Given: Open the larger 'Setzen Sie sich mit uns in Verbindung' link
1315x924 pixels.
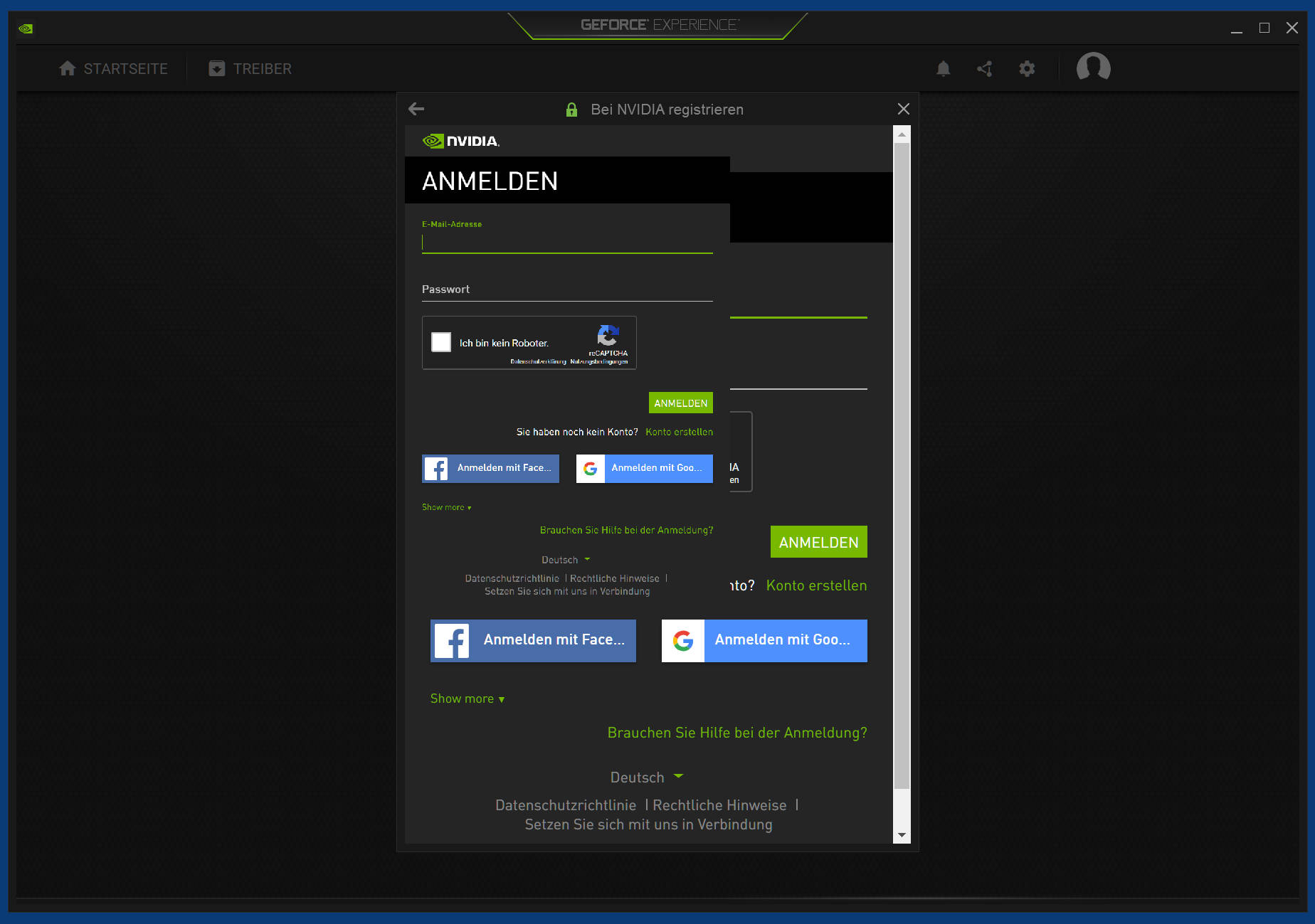Looking at the screenshot, I should pos(648,824).
